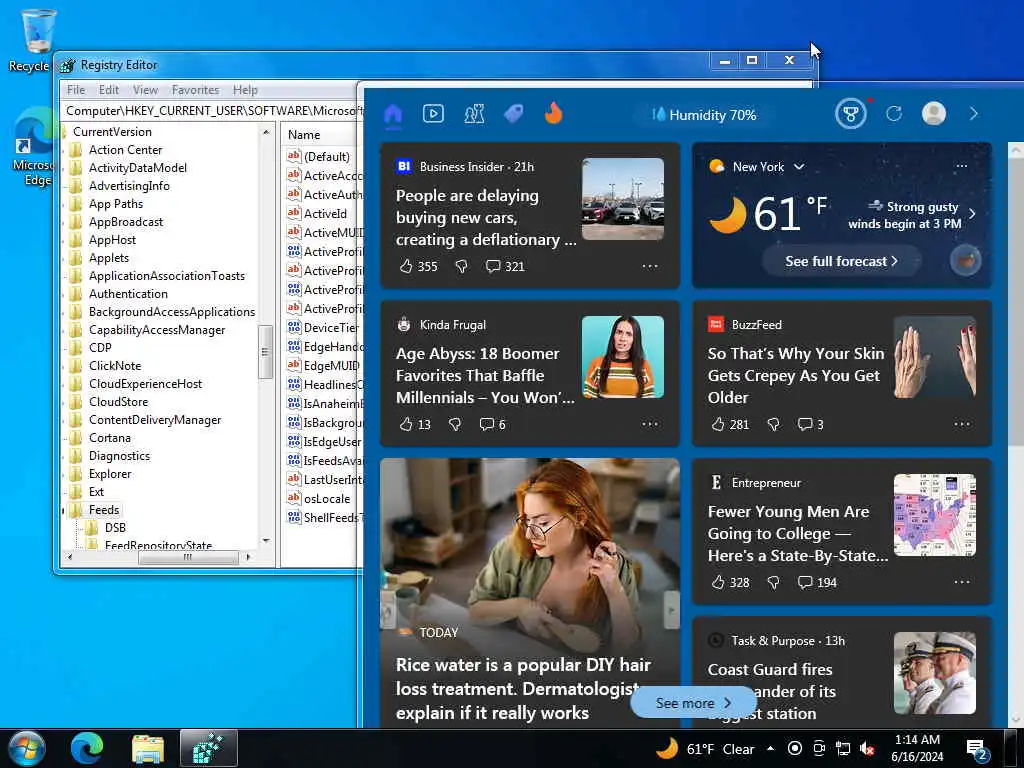Expand the widgets panel with chevron arrow

(x=973, y=114)
